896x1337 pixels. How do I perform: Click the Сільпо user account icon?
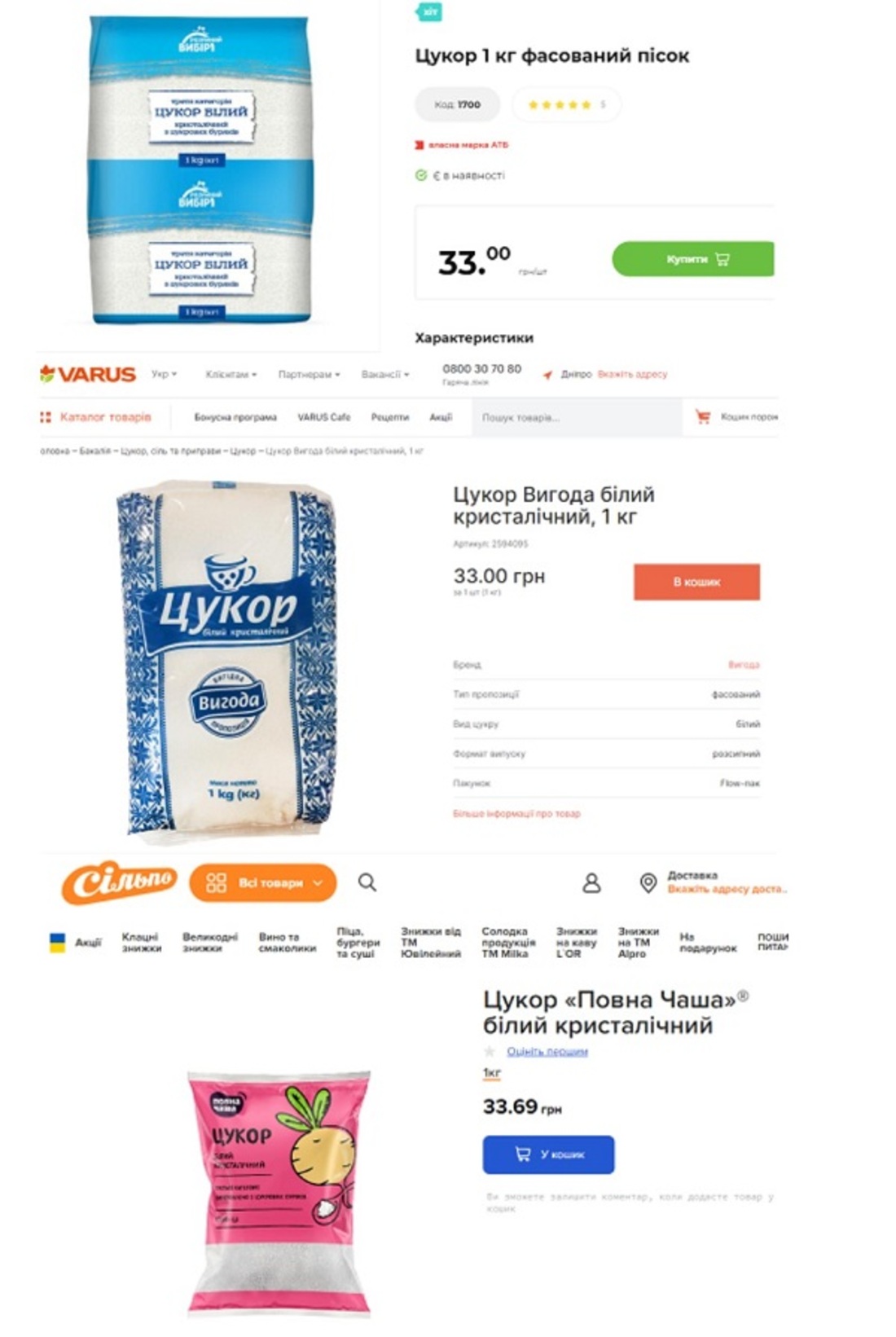pyautogui.click(x=591, y=882)
